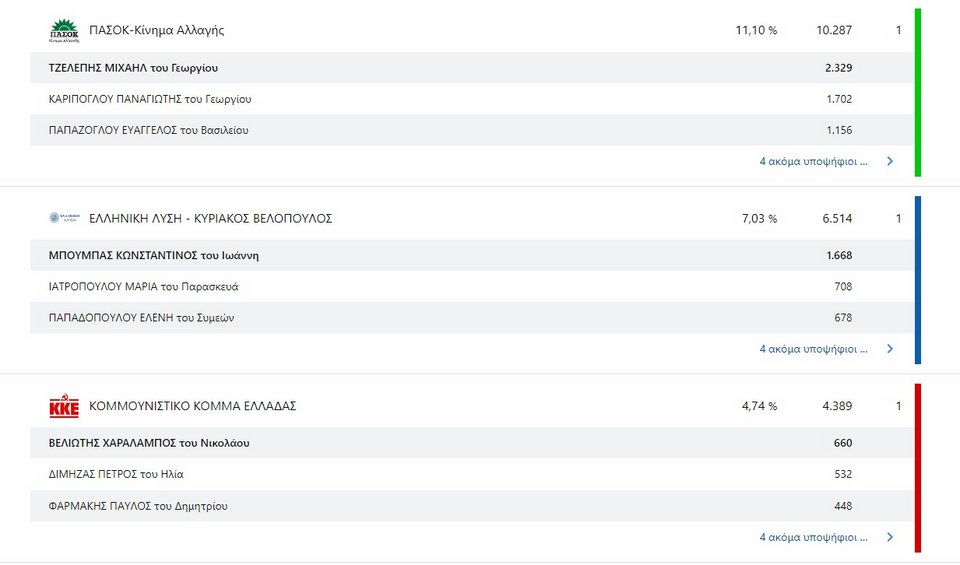Click the KKE party logo

(x=64, y=406)
